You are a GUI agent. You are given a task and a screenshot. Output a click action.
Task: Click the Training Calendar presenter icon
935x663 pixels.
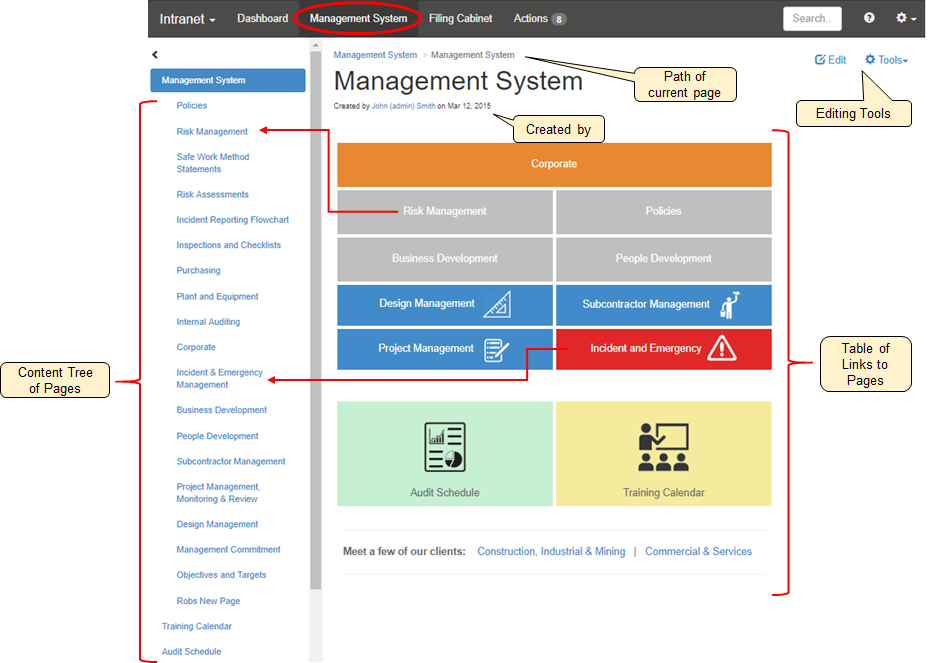pyautogui.click(x=663, y=447)
